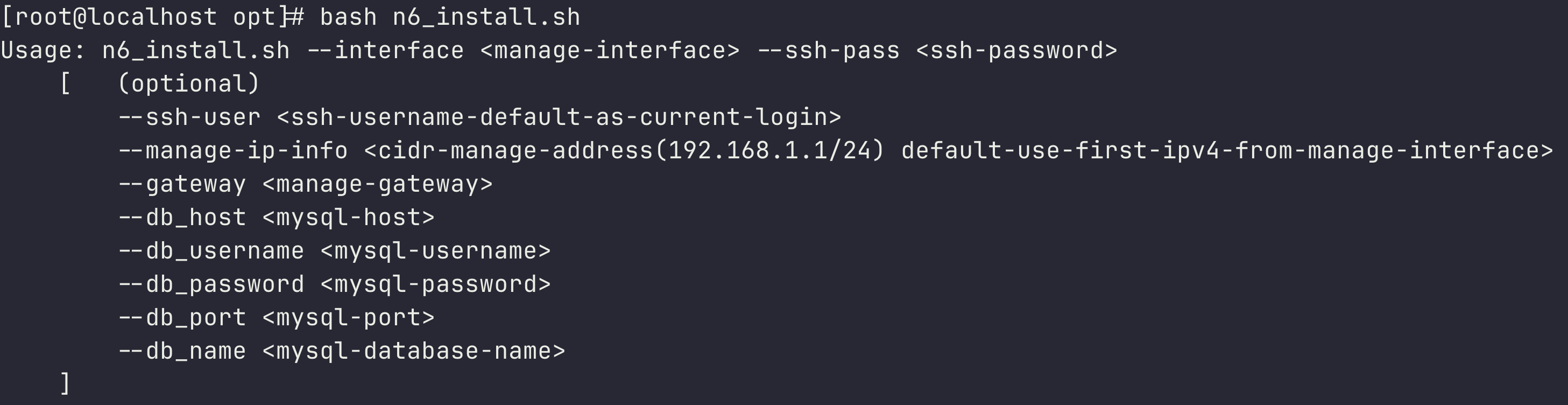The image size is (1568, 405).
Task: Click default-use-first-ipv4-from-manage-interface text
Action: click(1227, 151)
